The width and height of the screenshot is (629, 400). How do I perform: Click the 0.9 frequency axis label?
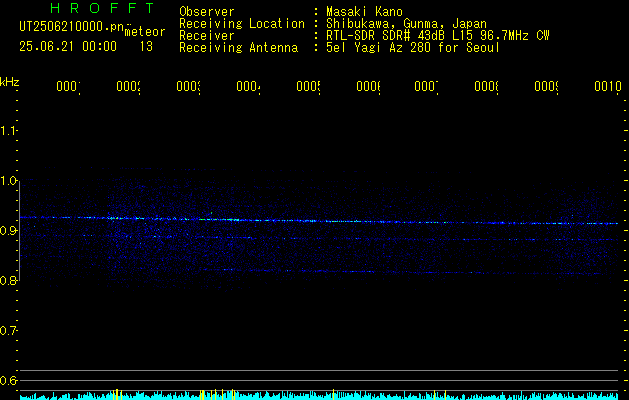point(8,230)
